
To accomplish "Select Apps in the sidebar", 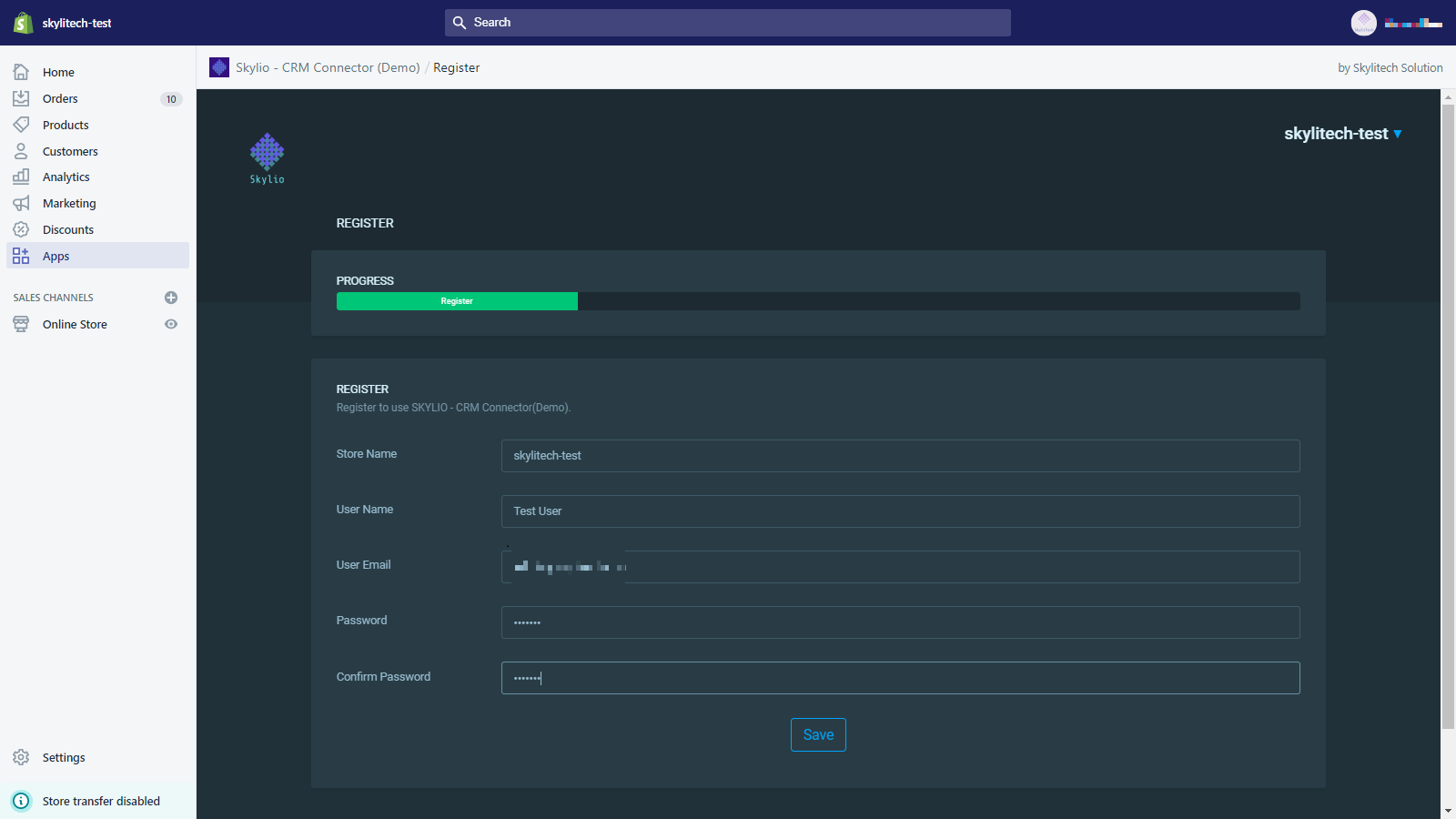I will pos(98,256).
